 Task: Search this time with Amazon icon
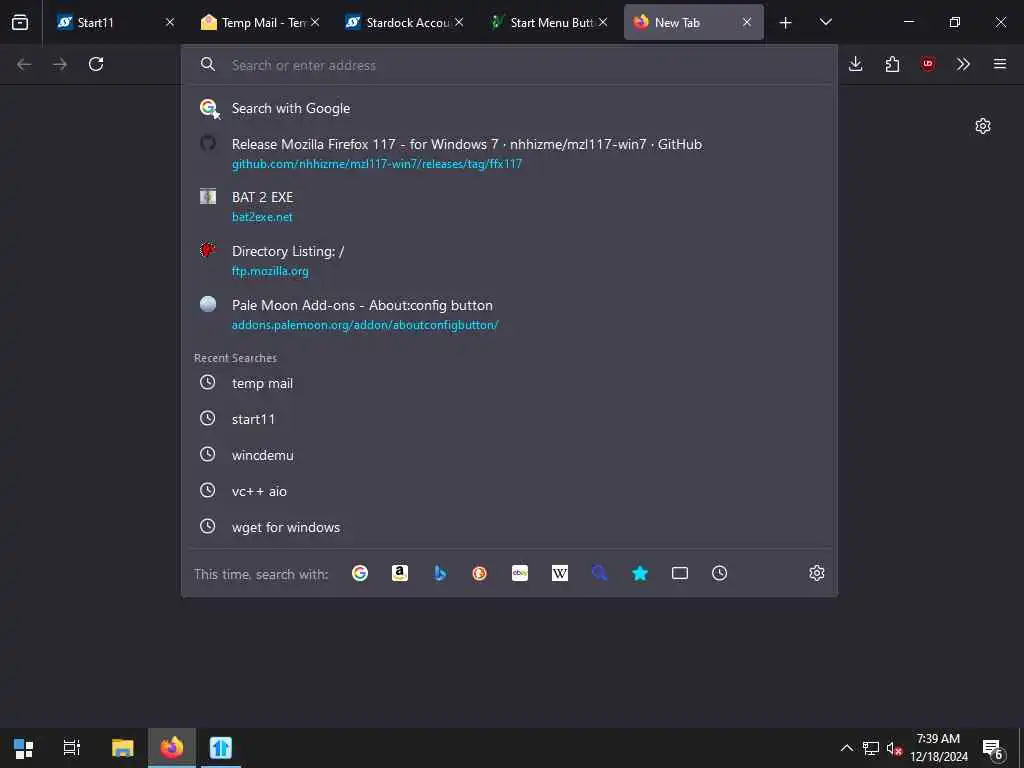(x=400, y=573)
